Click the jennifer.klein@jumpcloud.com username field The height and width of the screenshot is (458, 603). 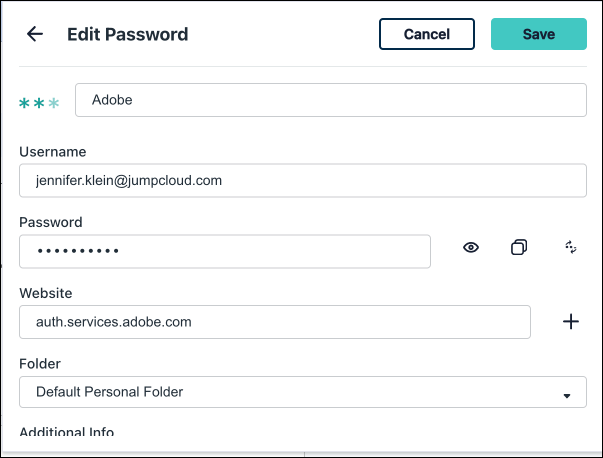(302, 181)
